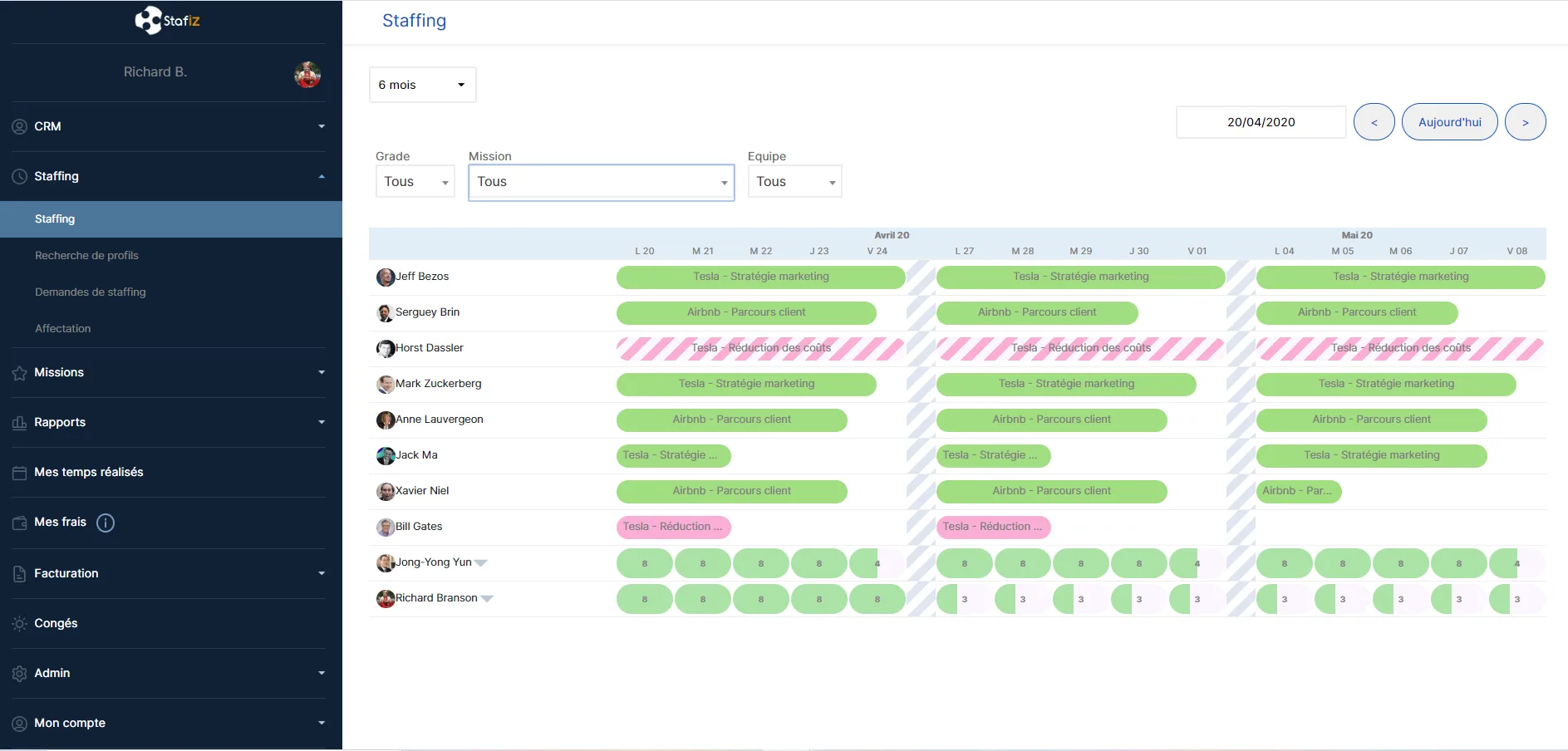Click Jong-Yong Yun avatar photo

click(386, 563)
